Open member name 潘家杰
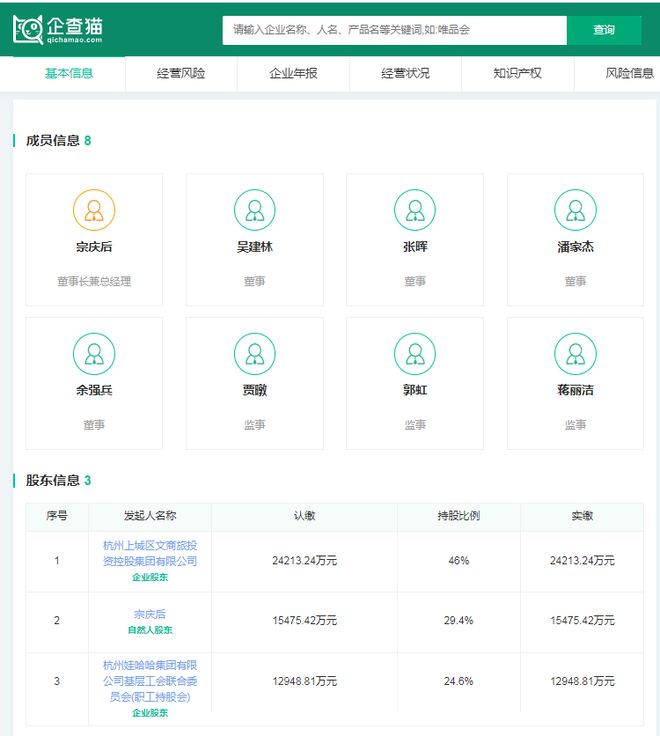660x736 pixels. point(576,247)
